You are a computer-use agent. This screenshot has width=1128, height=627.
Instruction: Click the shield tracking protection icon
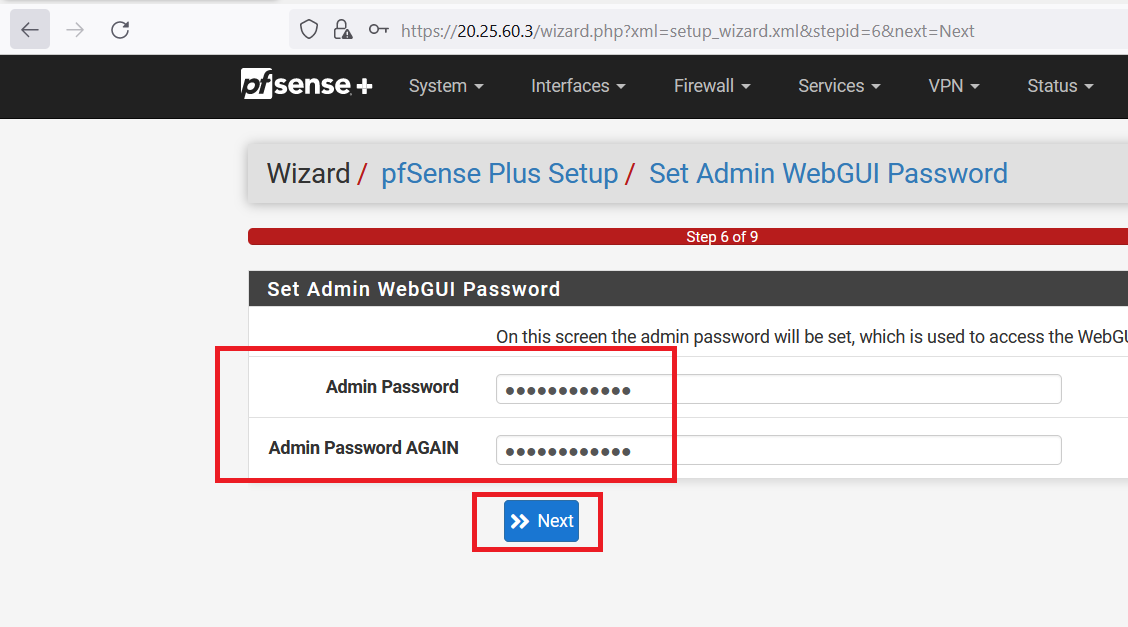[x=309, y=30]
